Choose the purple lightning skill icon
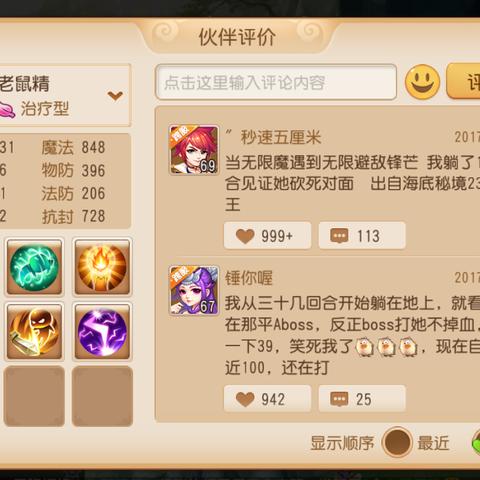Screen dimensions: 480x480 pyautogui.click(x=102, y=332)
